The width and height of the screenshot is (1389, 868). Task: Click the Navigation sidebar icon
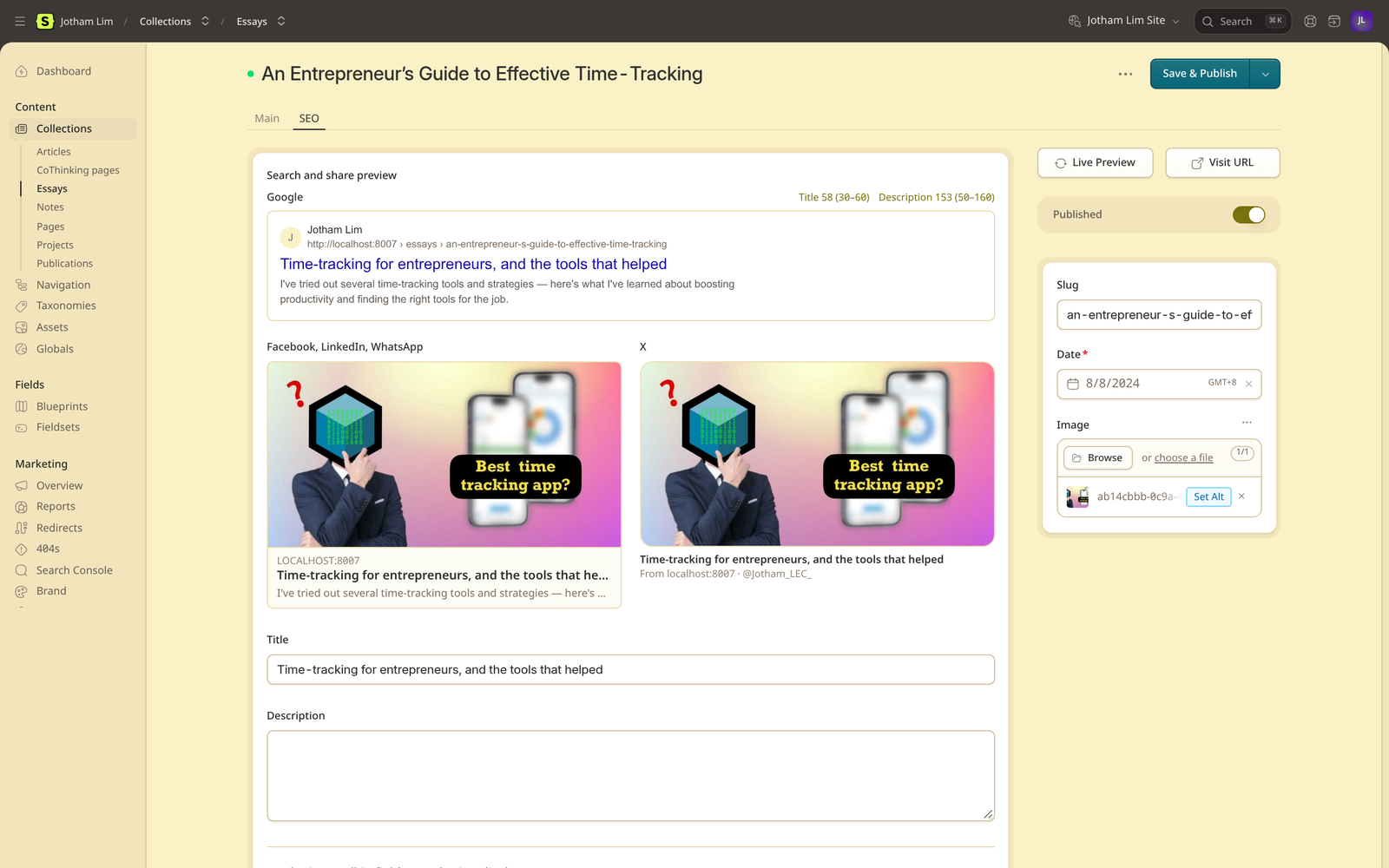(22, 285)
